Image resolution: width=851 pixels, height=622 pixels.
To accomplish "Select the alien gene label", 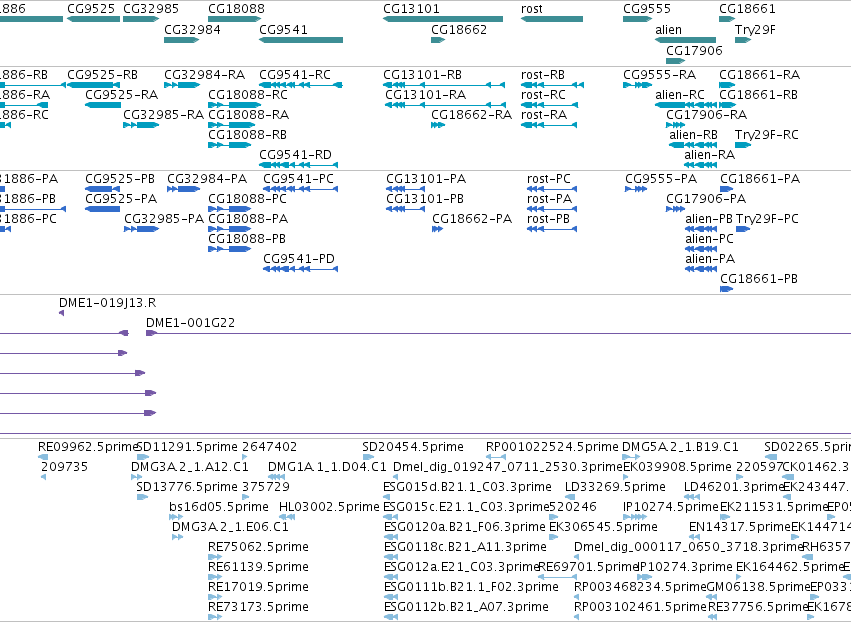I will (669, 29).
